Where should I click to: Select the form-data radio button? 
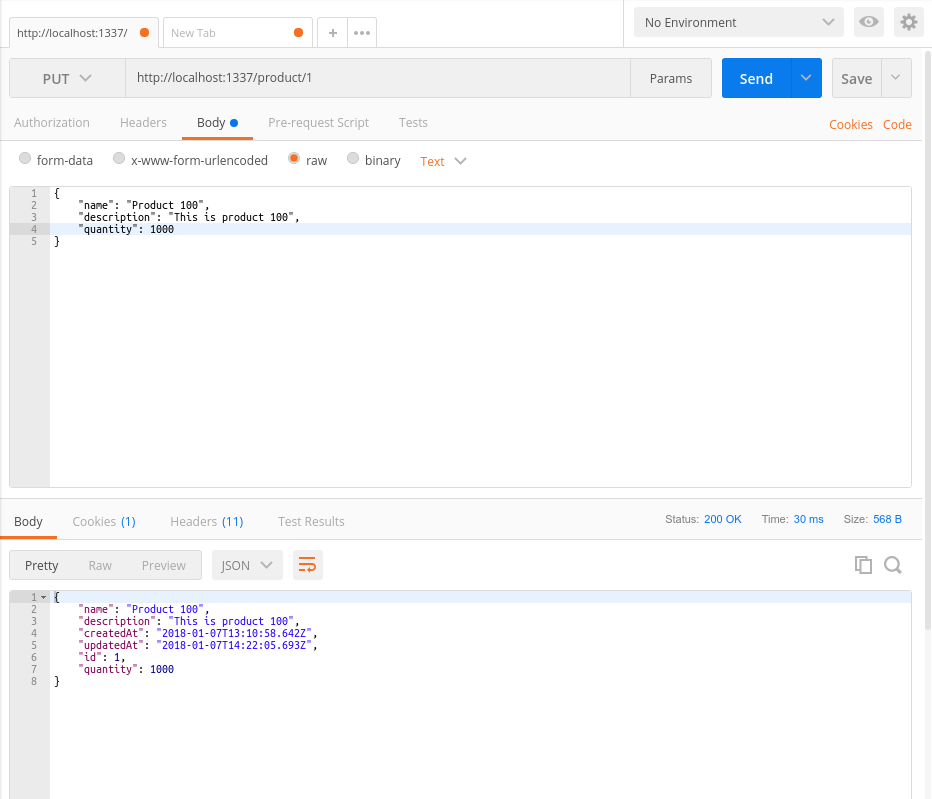click(x=25, y=159)
